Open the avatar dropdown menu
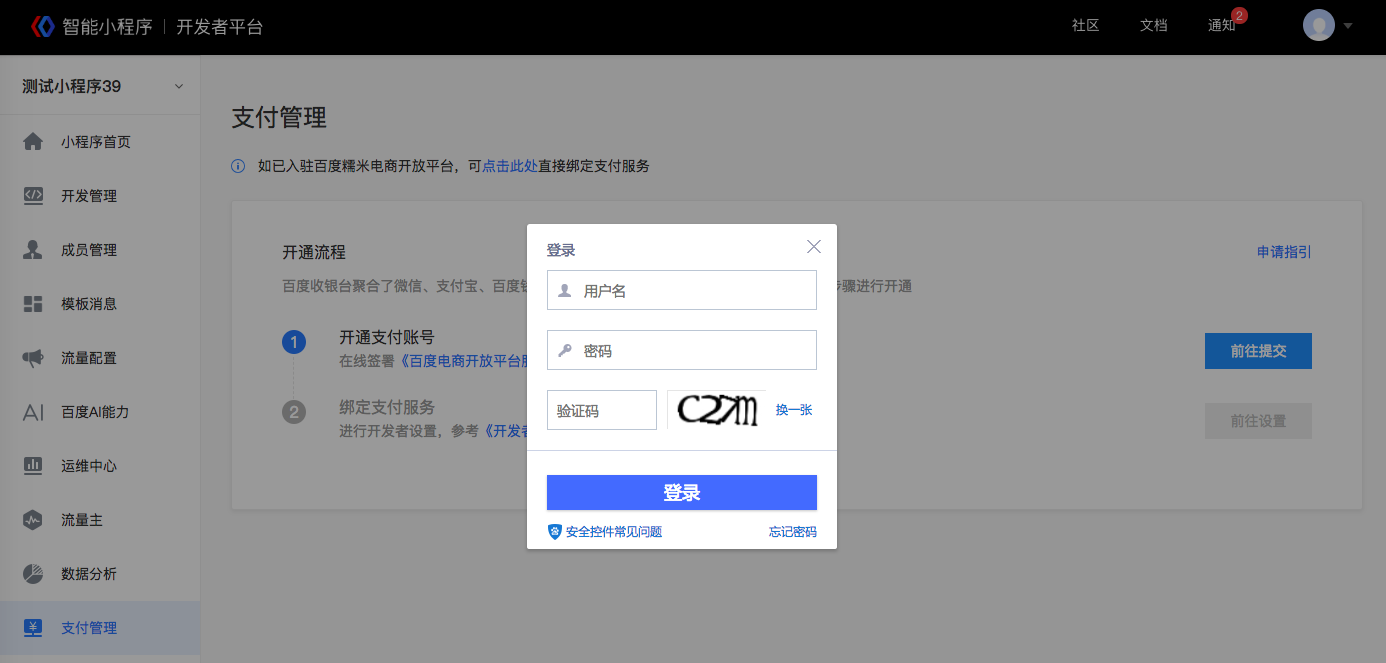 pyautogui.click(x=1318, y=25)
